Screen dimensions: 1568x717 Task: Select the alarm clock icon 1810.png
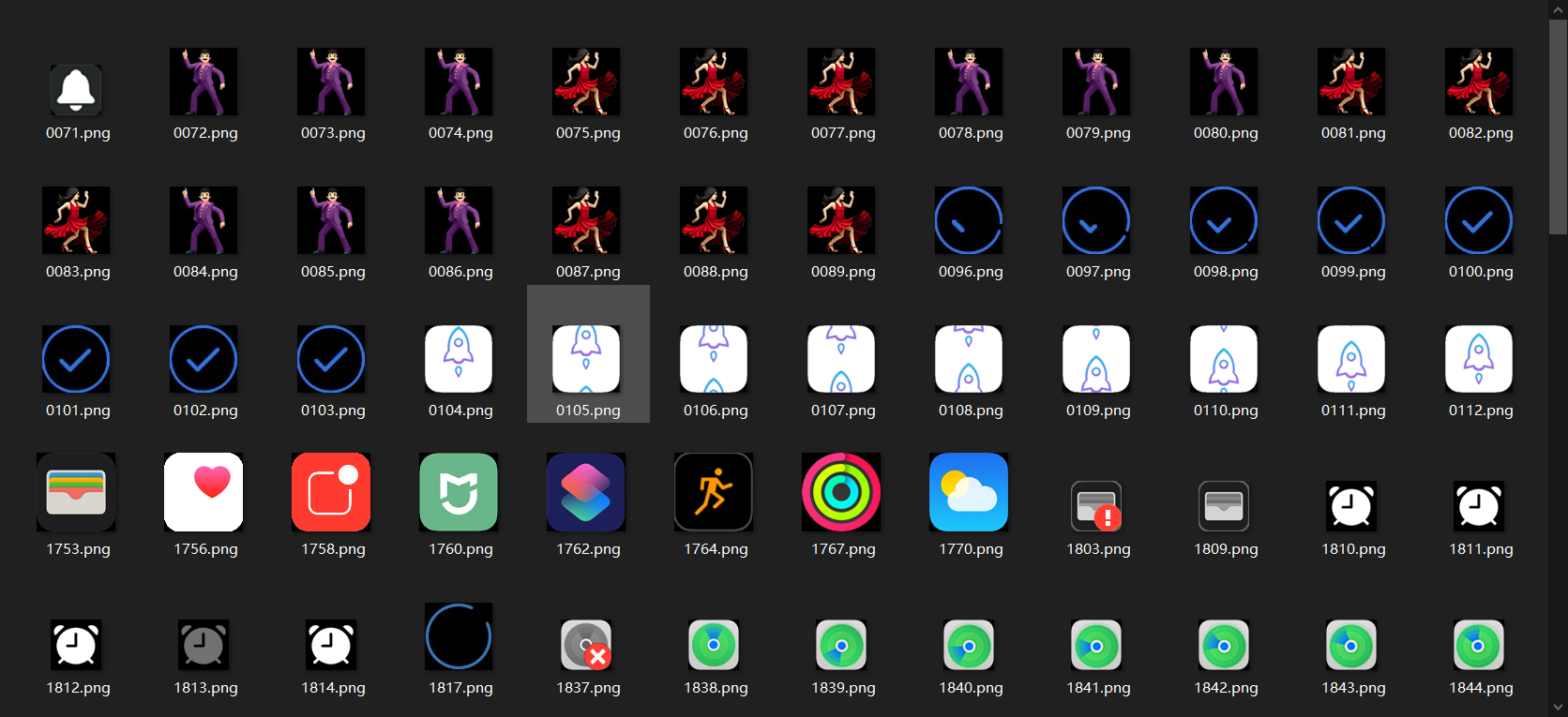point(1351,506)
